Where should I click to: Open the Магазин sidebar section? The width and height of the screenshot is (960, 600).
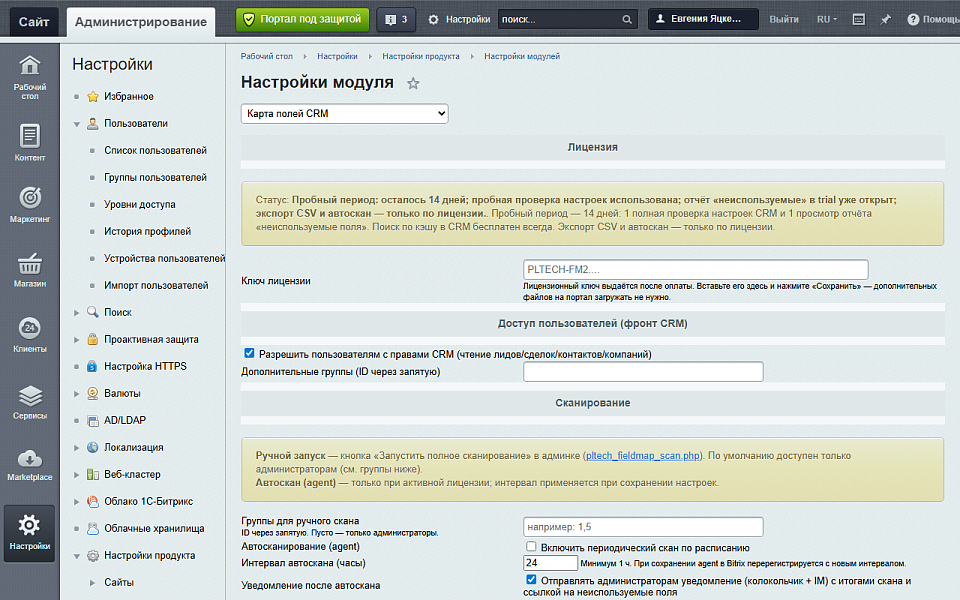coord(29,270)
